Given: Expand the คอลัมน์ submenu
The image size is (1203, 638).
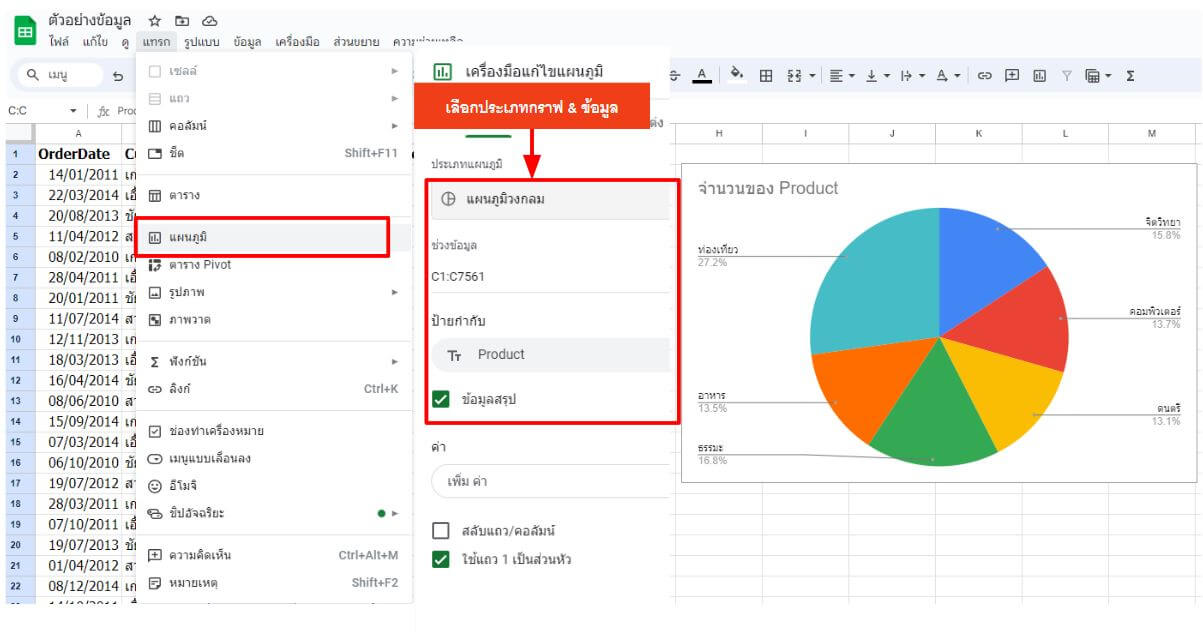Looking at the screenshot, I should coord(273,126).
